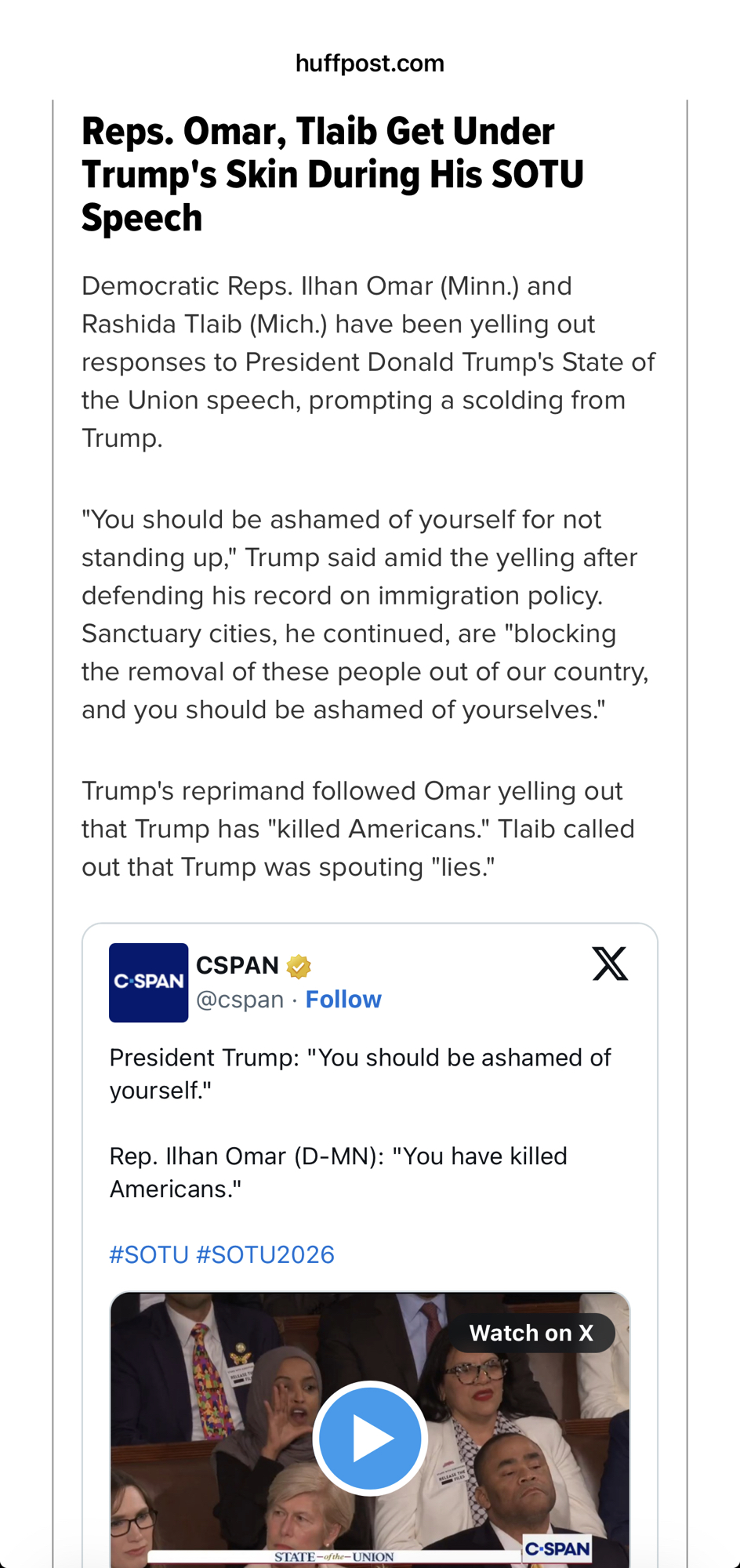The image size is (740, 1568).
Task: Click the article's first paragraph about Democratic Reps.
Action: (x=368, y=361)
